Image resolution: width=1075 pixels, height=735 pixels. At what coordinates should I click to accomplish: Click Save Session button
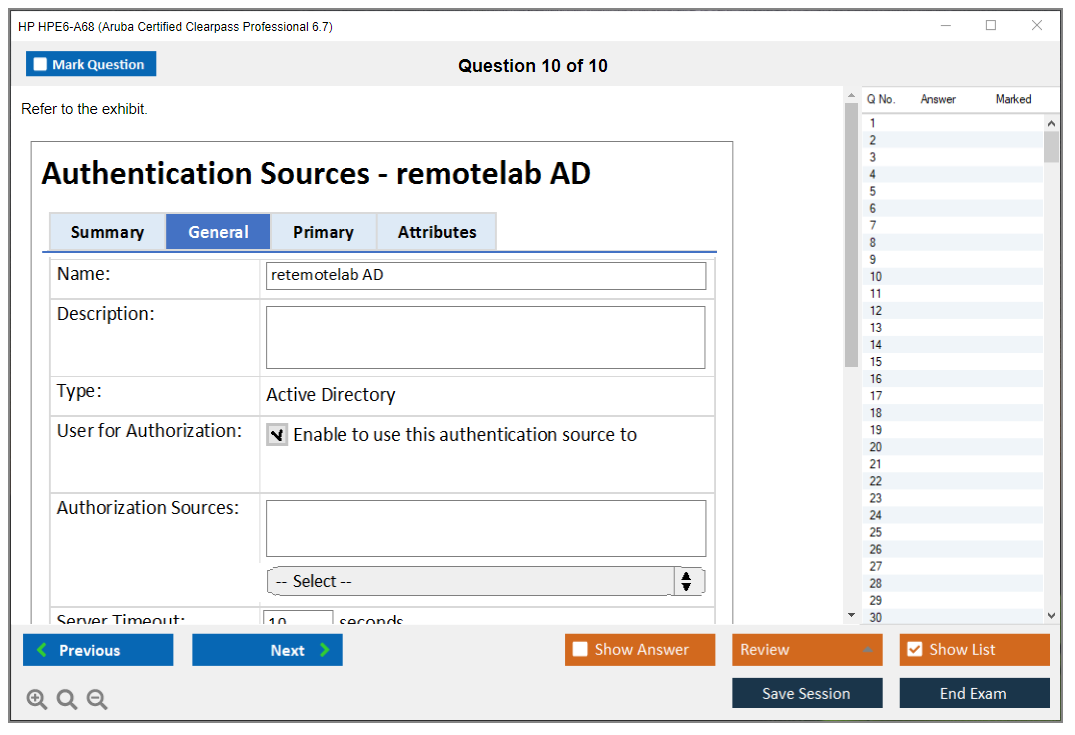[x=807, y=693]
